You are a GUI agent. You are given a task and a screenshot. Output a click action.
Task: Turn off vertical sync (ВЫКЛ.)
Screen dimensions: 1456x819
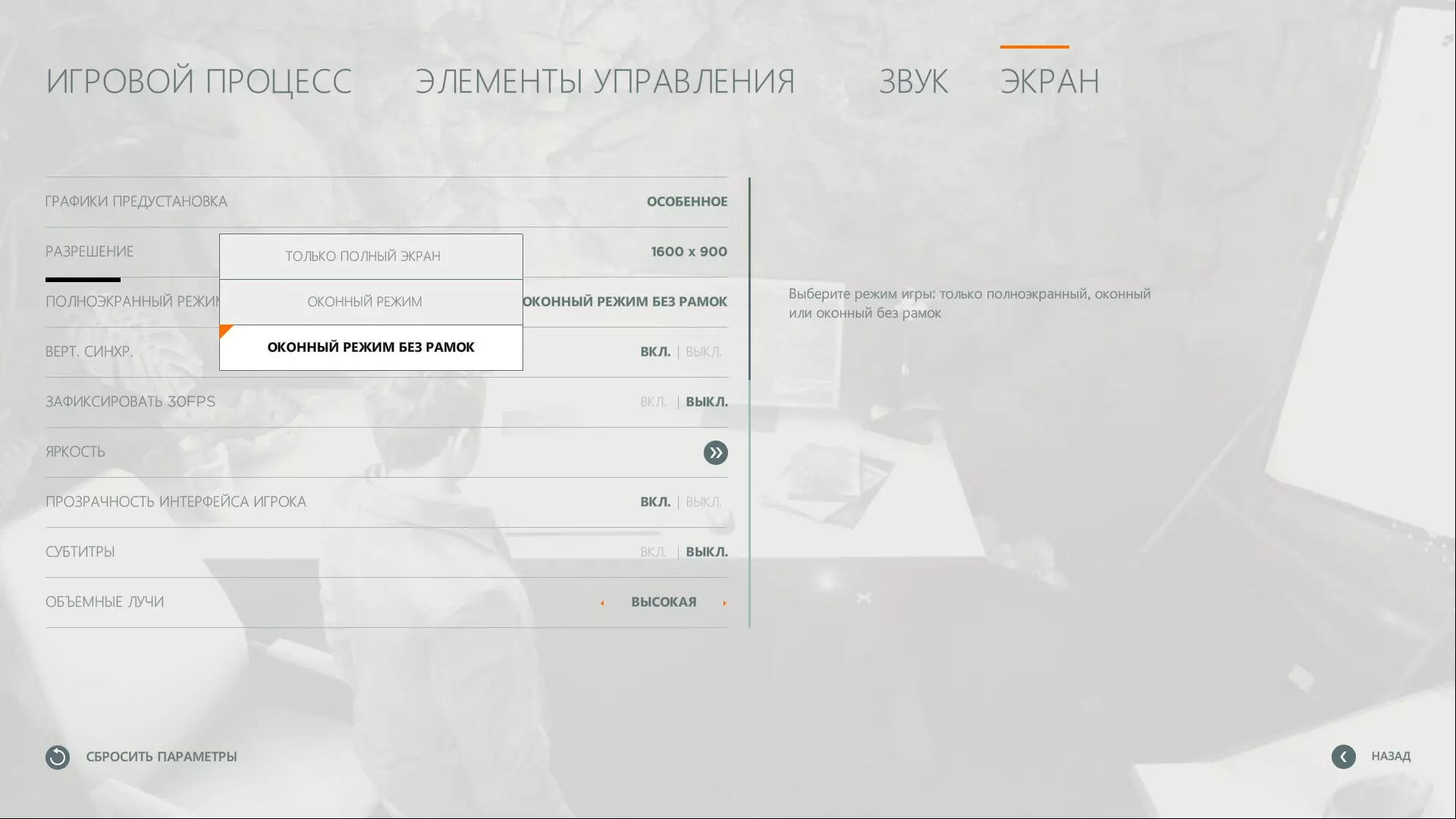click(x=703, y=352)
